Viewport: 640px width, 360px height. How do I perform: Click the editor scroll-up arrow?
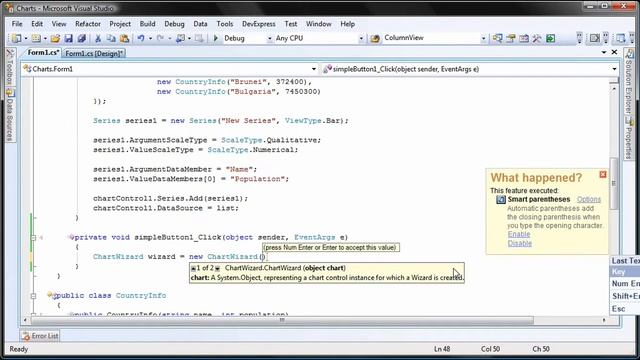click(614, 89)
